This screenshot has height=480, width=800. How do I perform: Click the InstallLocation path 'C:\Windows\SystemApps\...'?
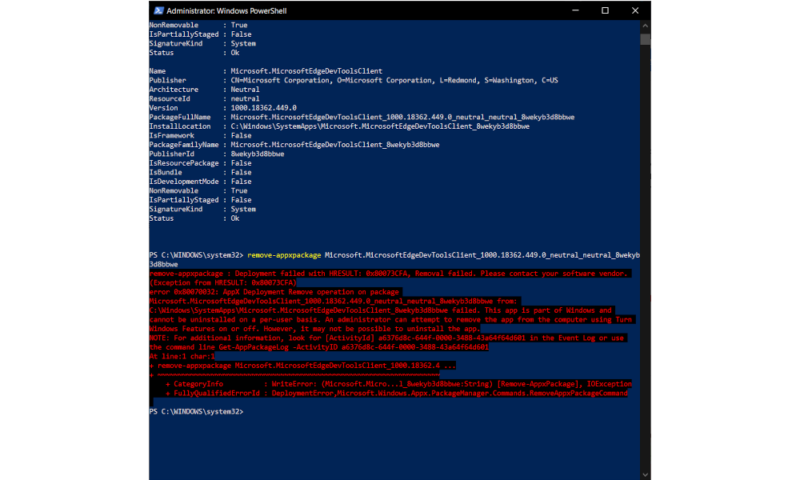coord(380,126)
